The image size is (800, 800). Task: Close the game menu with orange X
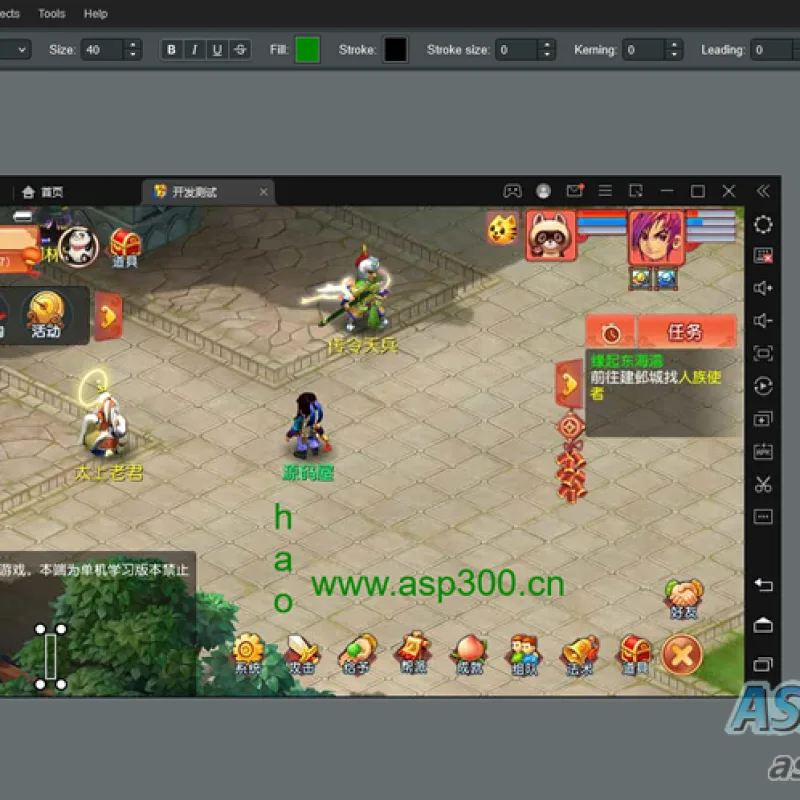[x=682, y=655]
